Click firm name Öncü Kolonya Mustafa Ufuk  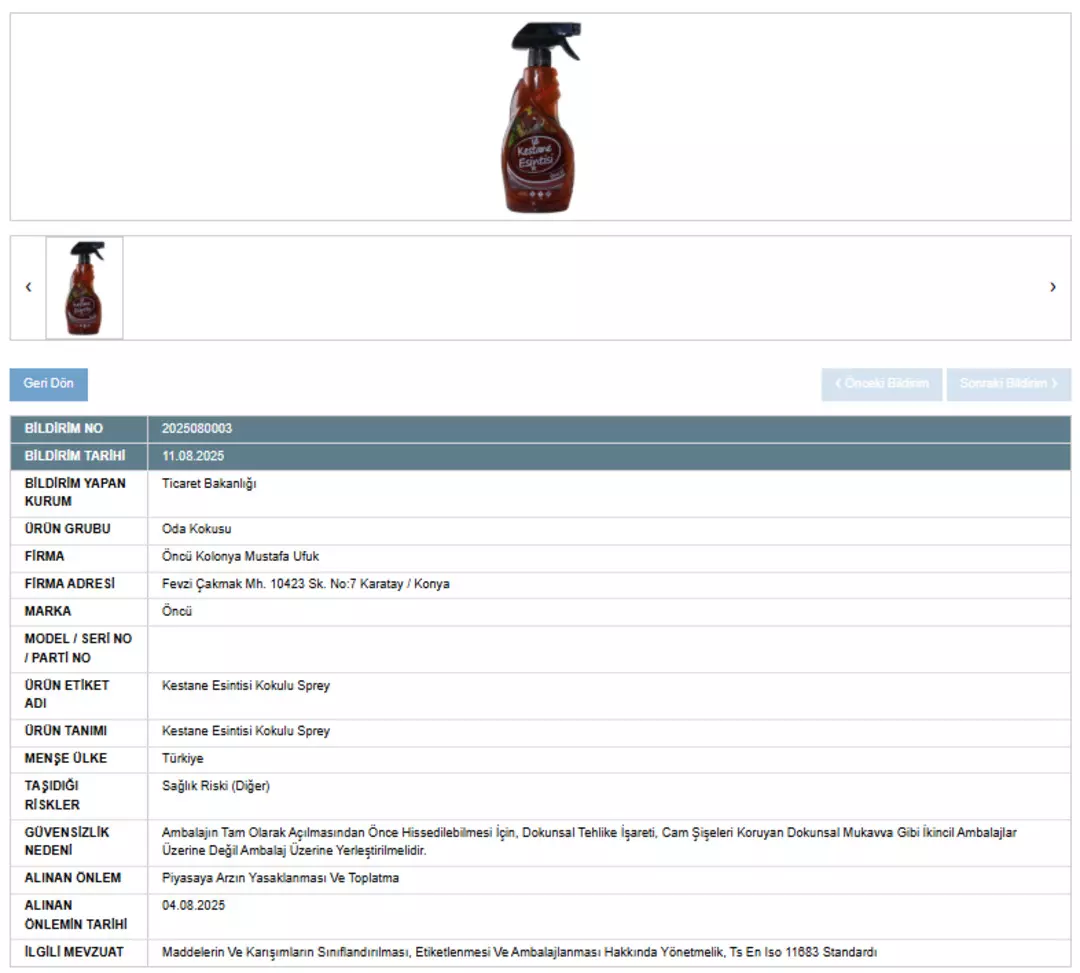240,556
